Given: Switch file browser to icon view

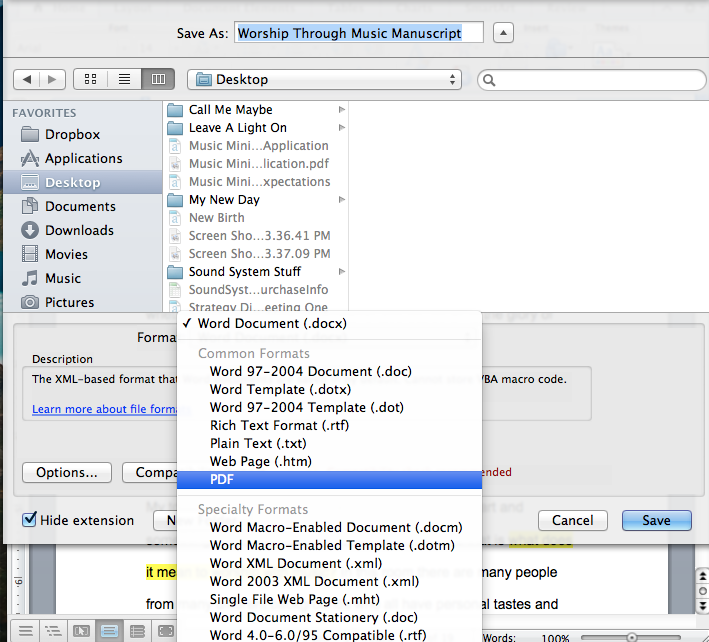Looking at the screenshot, I should coord(91,79).
